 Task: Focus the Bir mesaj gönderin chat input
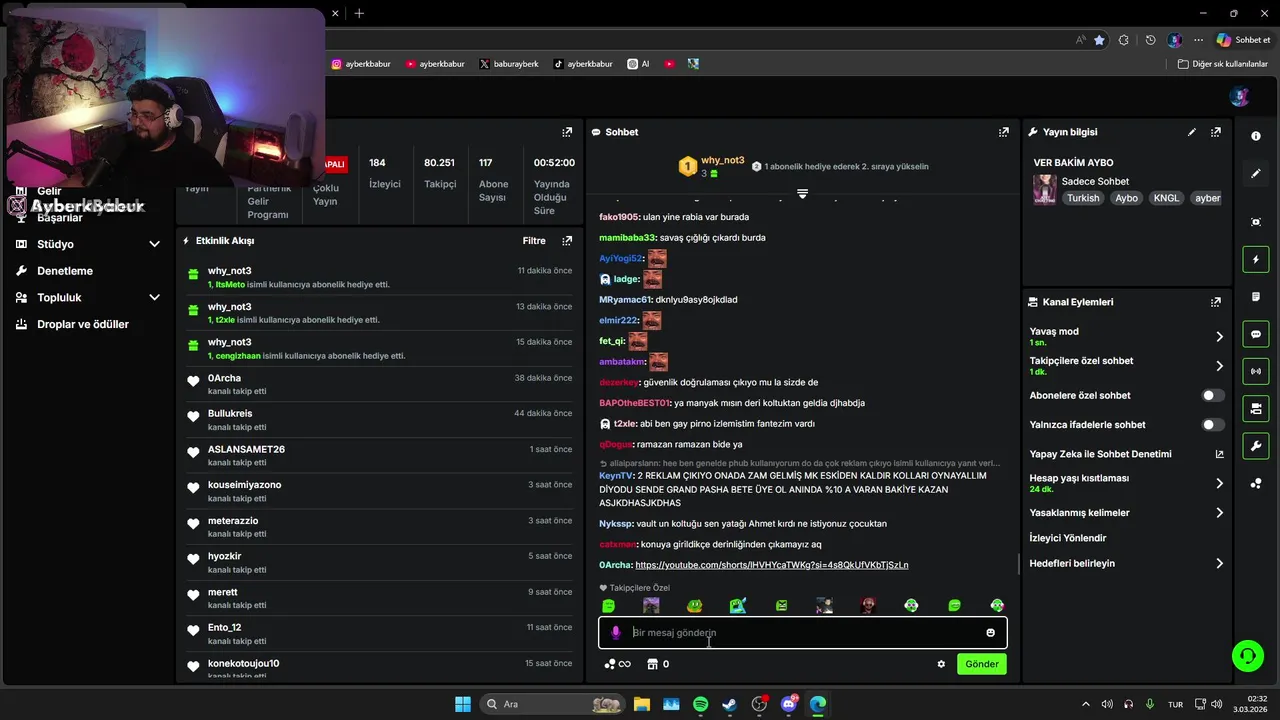(x=803, y=633)
